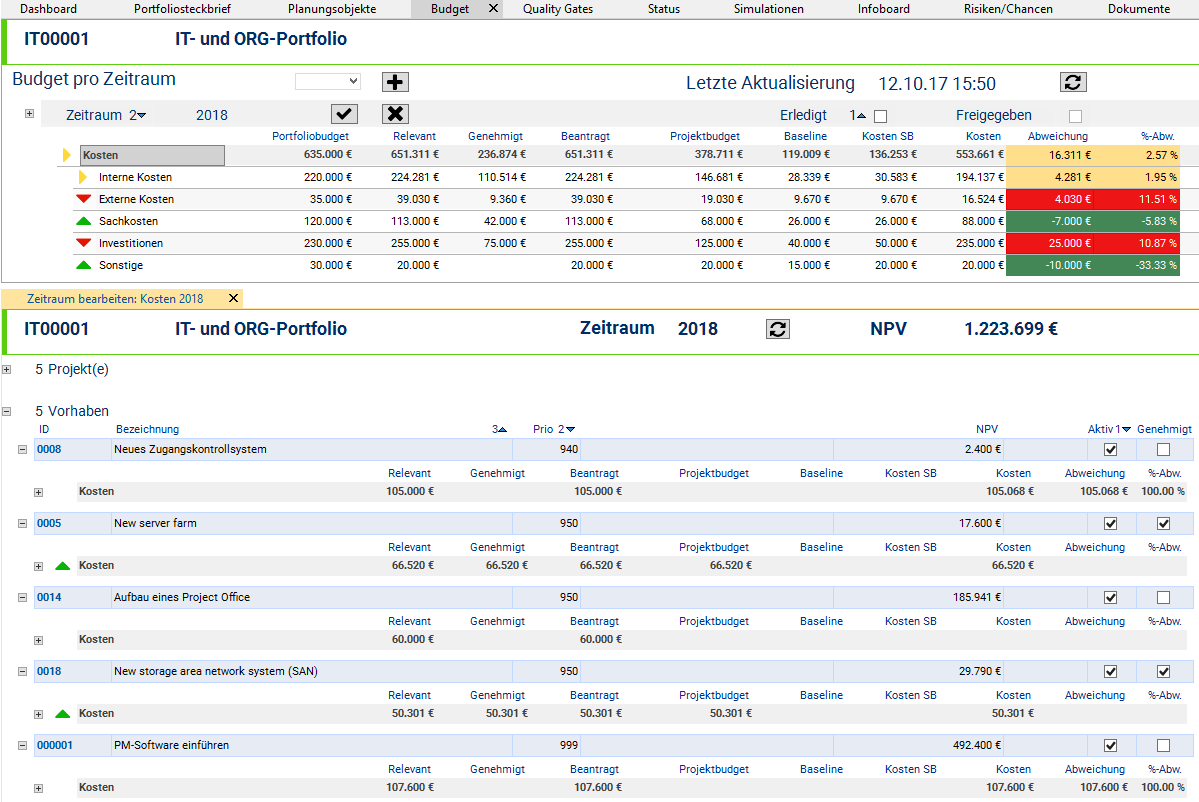Open the Budget pro Zeitraum dropdown
Viewport: 1199px width, 802px height.
click(327, 81)
